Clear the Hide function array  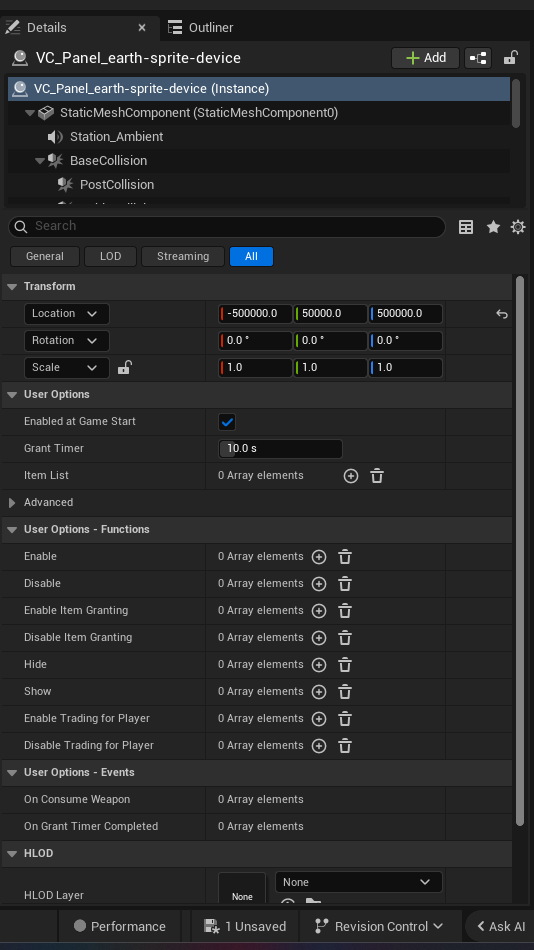point(345,665)
